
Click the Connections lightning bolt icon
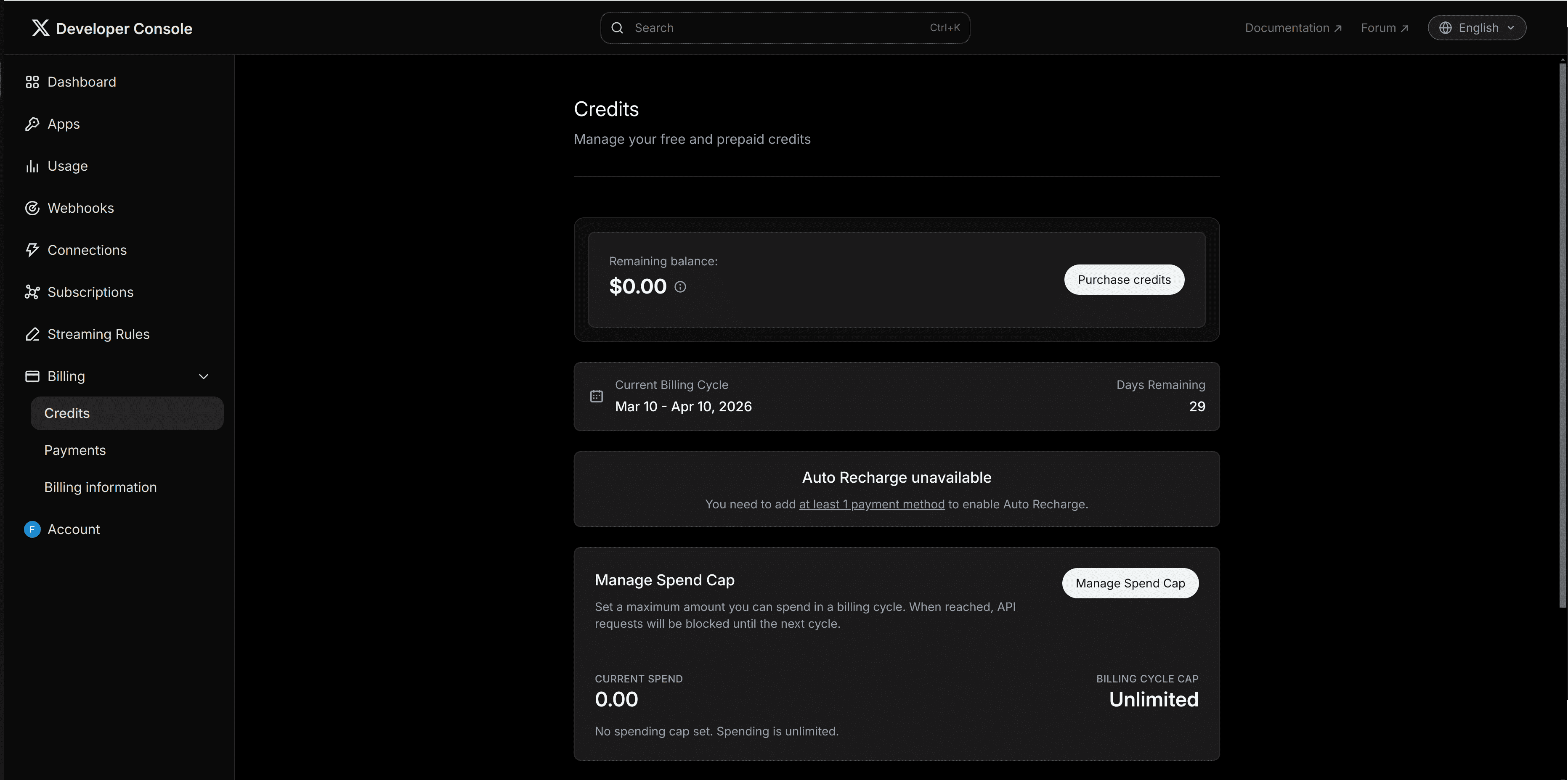[x=32, y=250]
